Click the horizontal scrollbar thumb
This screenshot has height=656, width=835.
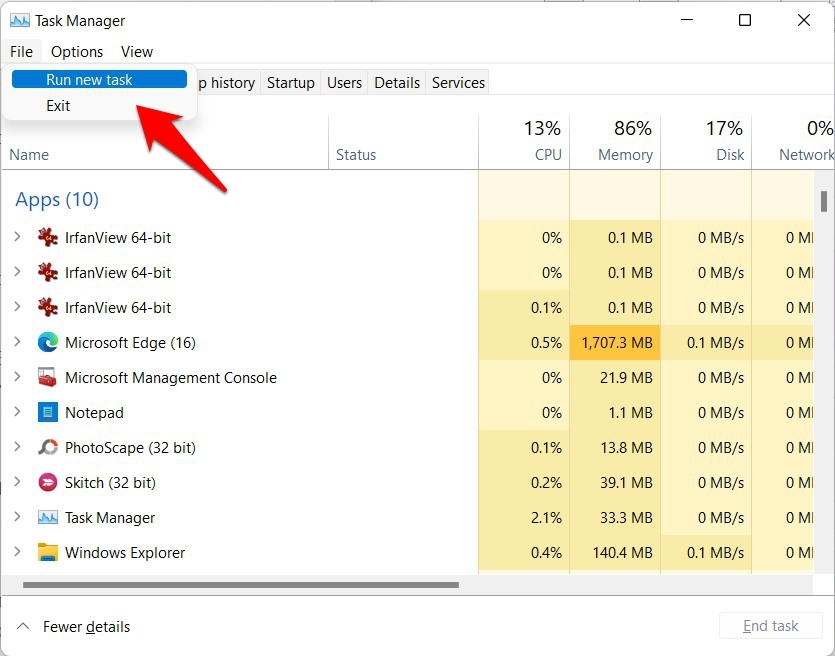pyautogui.click(x=241, y=585)
